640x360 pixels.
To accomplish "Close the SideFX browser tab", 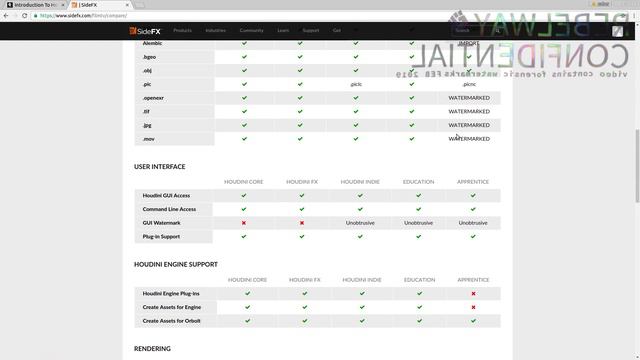I will (127, 5).
